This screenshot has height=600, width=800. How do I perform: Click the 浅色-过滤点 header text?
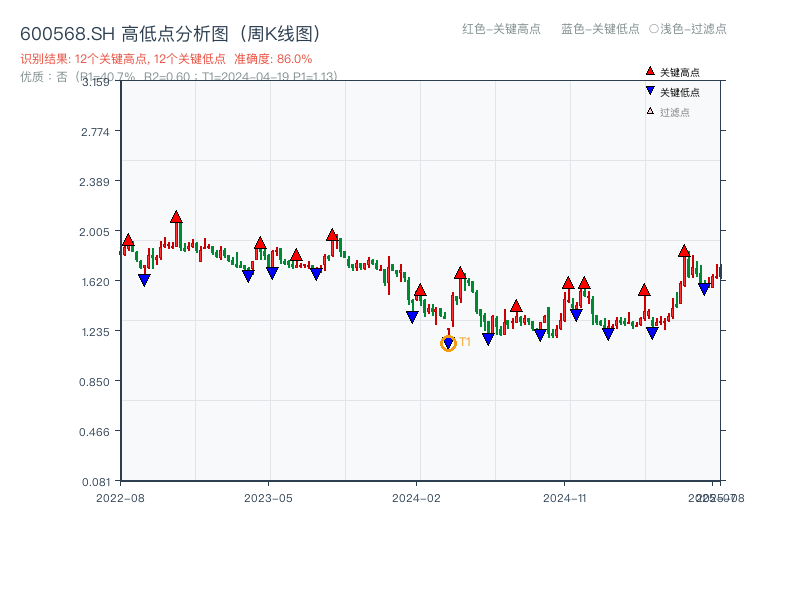coord(693,29)
